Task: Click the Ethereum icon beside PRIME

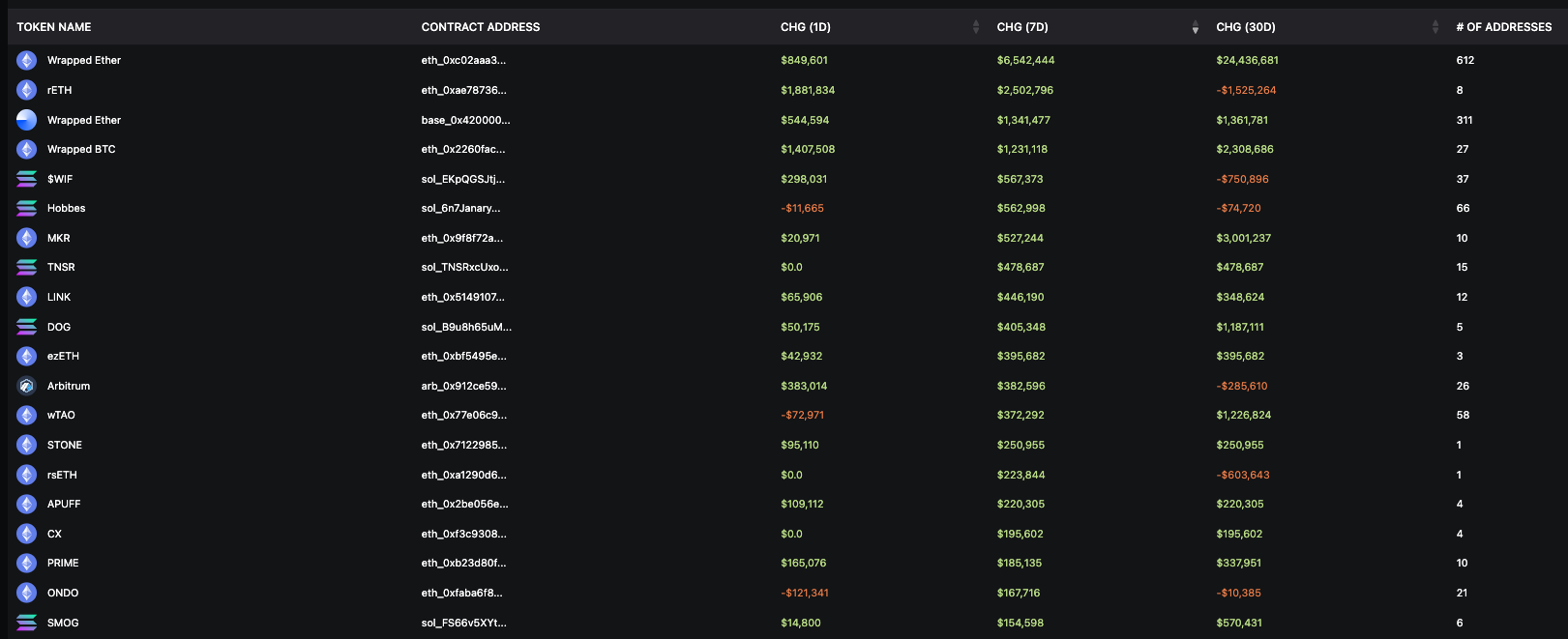Action: (27, 563)
